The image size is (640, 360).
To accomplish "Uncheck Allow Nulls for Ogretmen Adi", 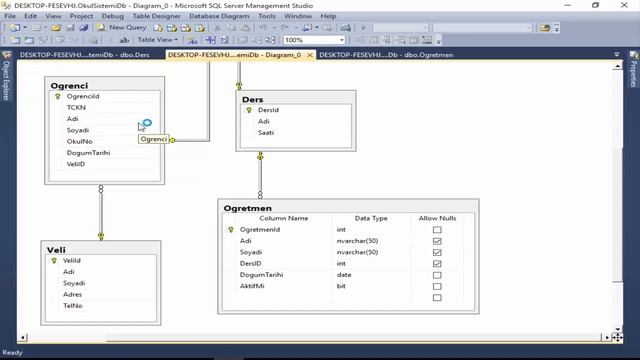I will [x=437, y=241].
